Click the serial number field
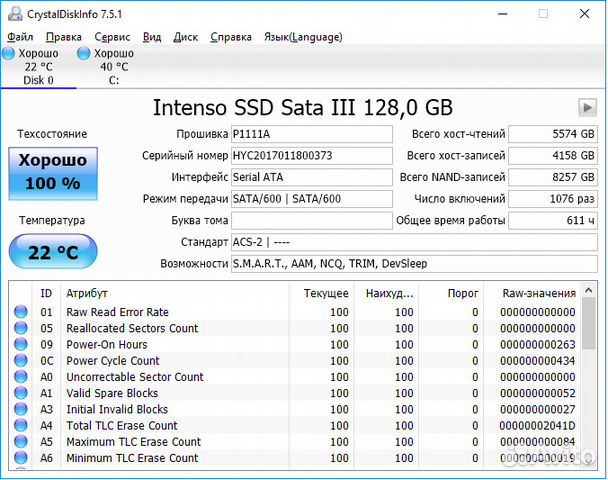 pos(311,156)
